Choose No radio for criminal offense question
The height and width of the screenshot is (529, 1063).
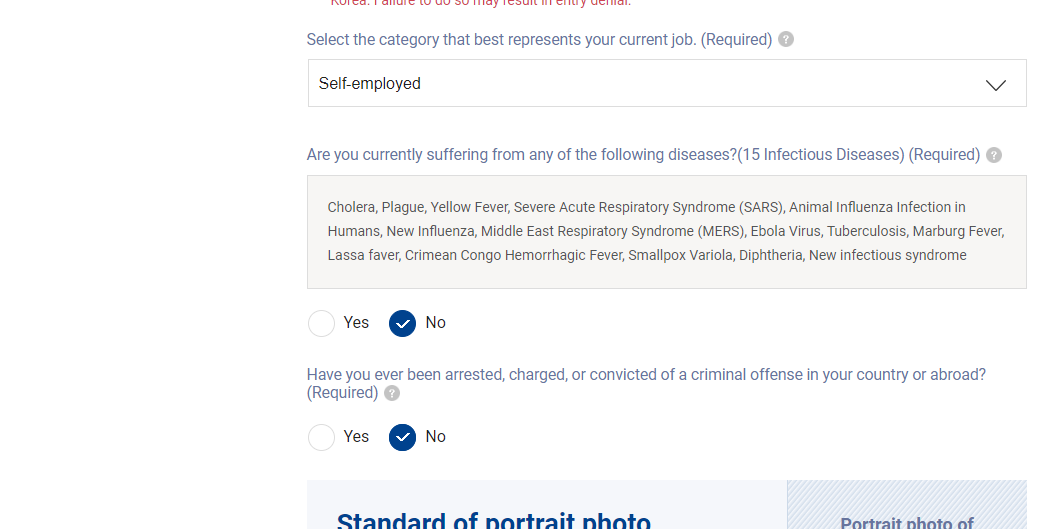402,437
